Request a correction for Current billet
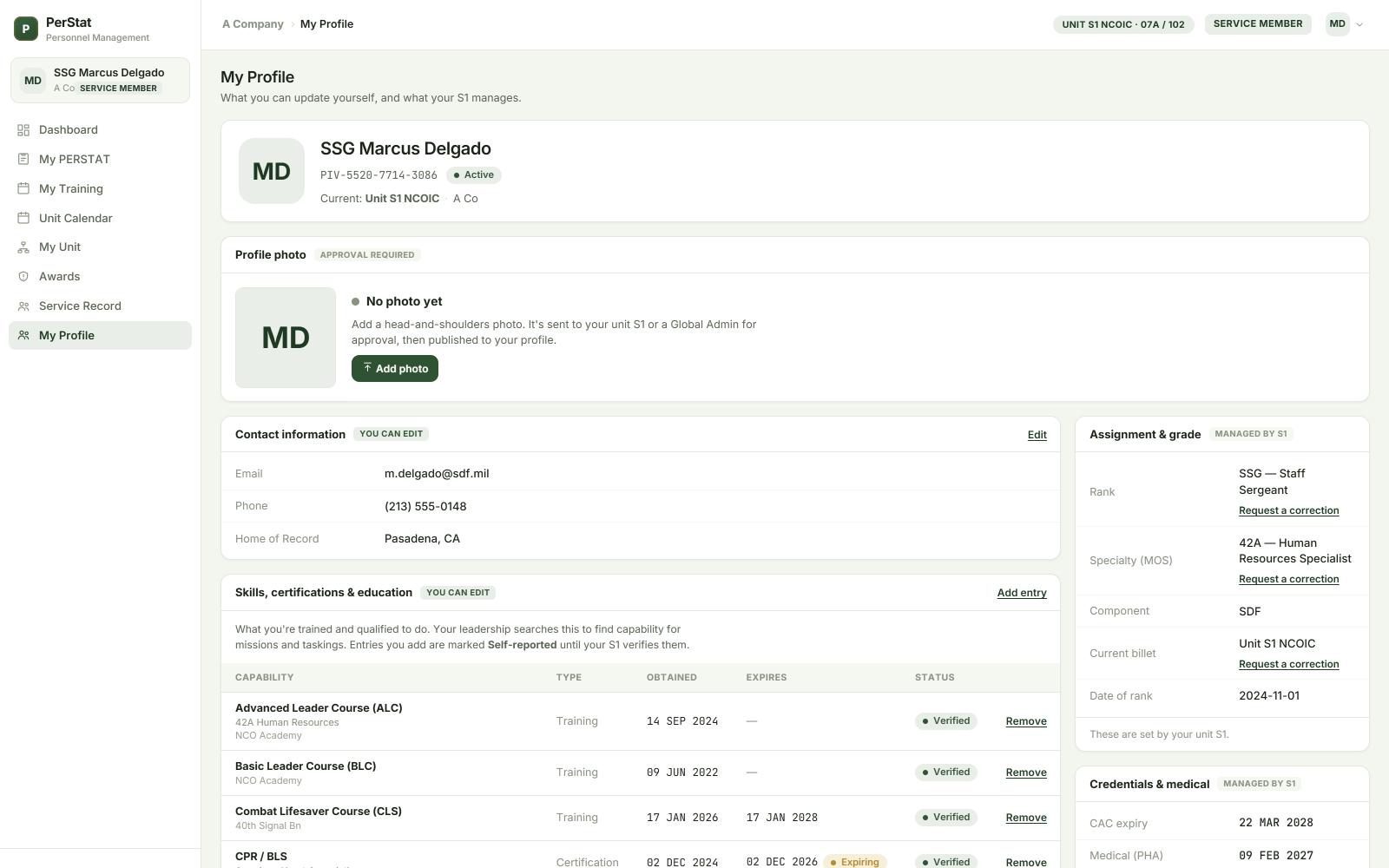1389x868 pixels. [1289, 665]
